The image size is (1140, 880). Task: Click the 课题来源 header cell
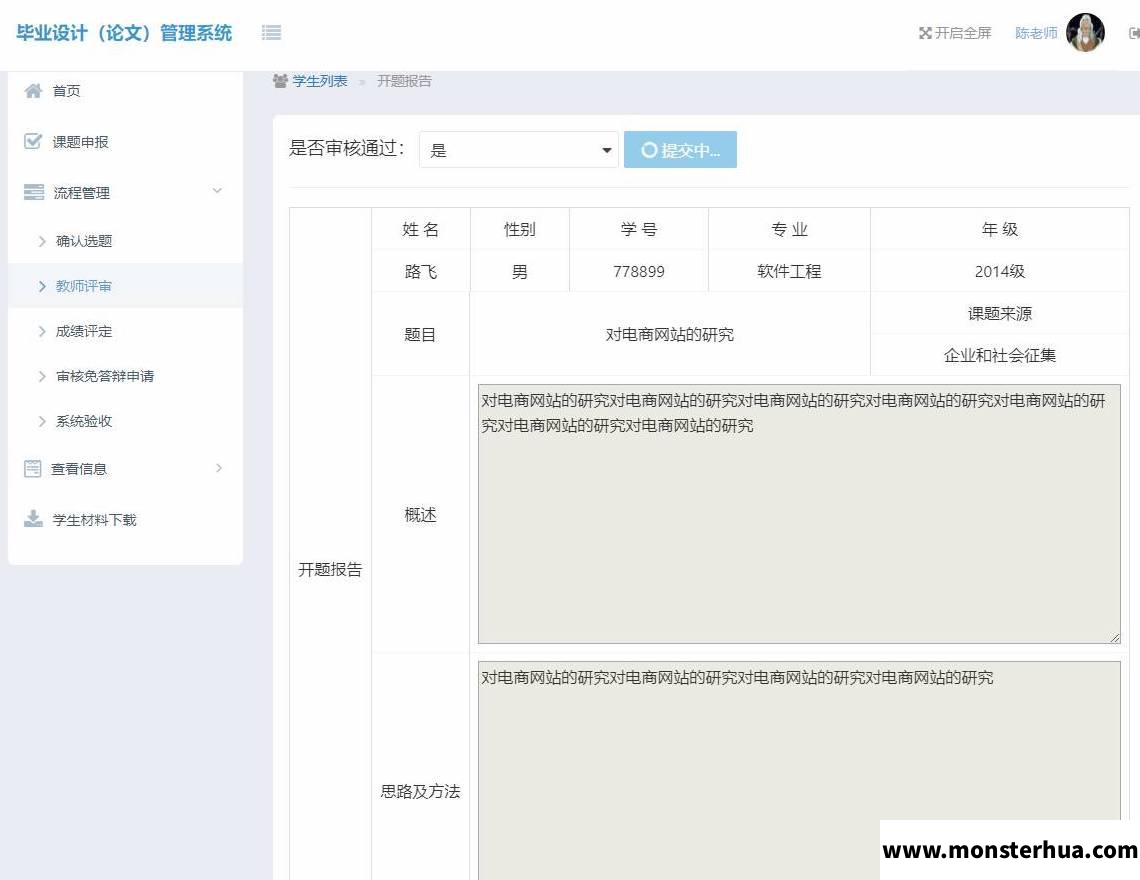pyautogui.click(x=1000, y=313)
